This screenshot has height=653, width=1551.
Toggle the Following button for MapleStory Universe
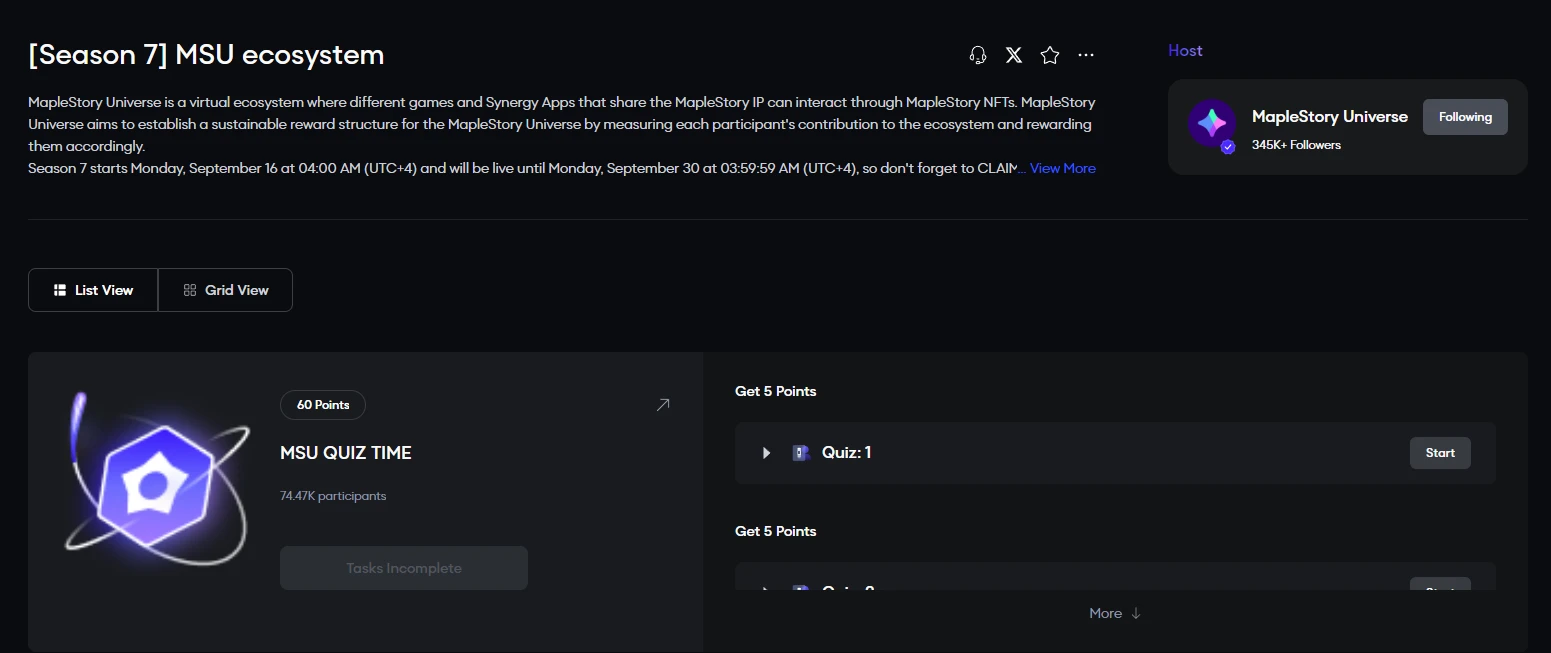point(1465,117)
